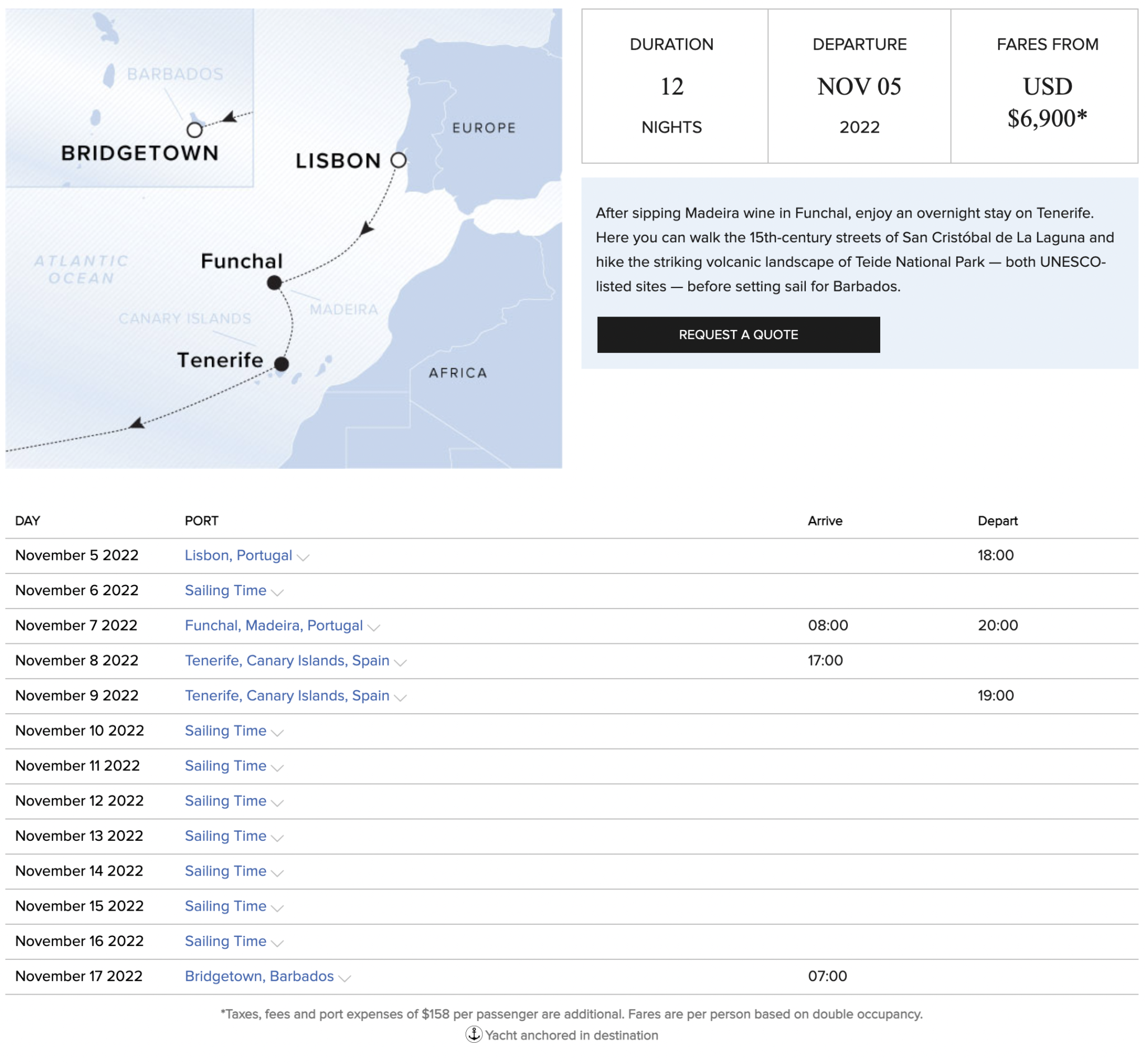Open the Lisbon, Portugal link
Image resolution: width=1146 pixels, height=1064 pixels.
point(238,555)
